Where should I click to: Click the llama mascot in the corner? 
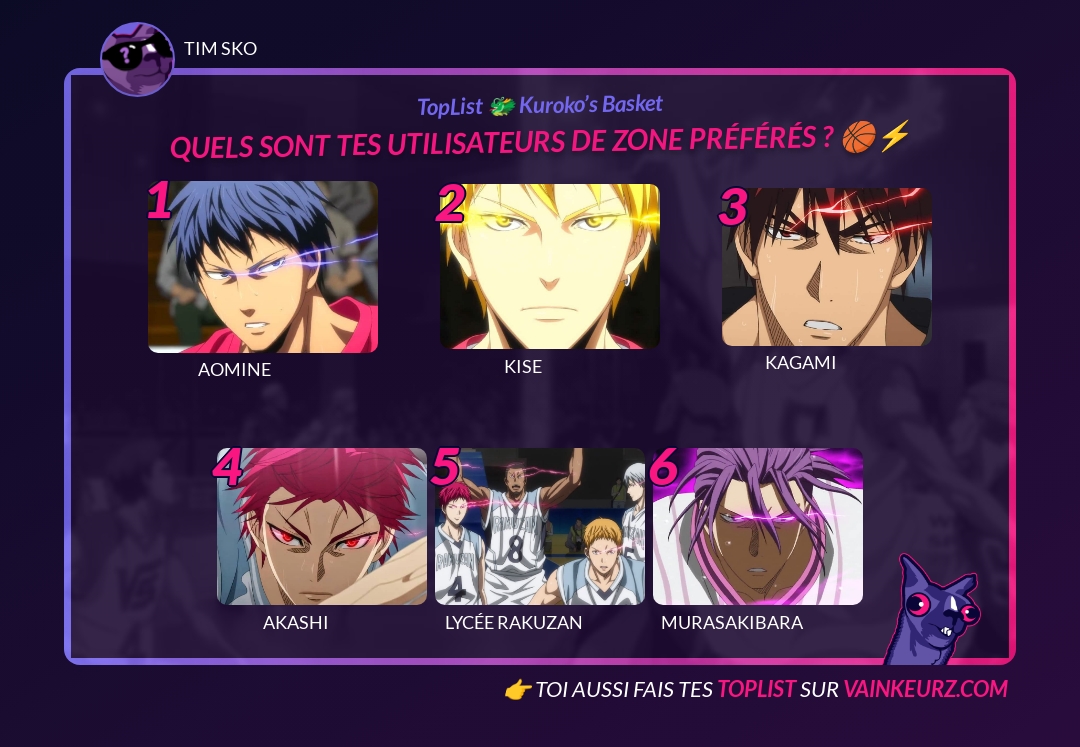pyautogui.click(x=933, y=611)
